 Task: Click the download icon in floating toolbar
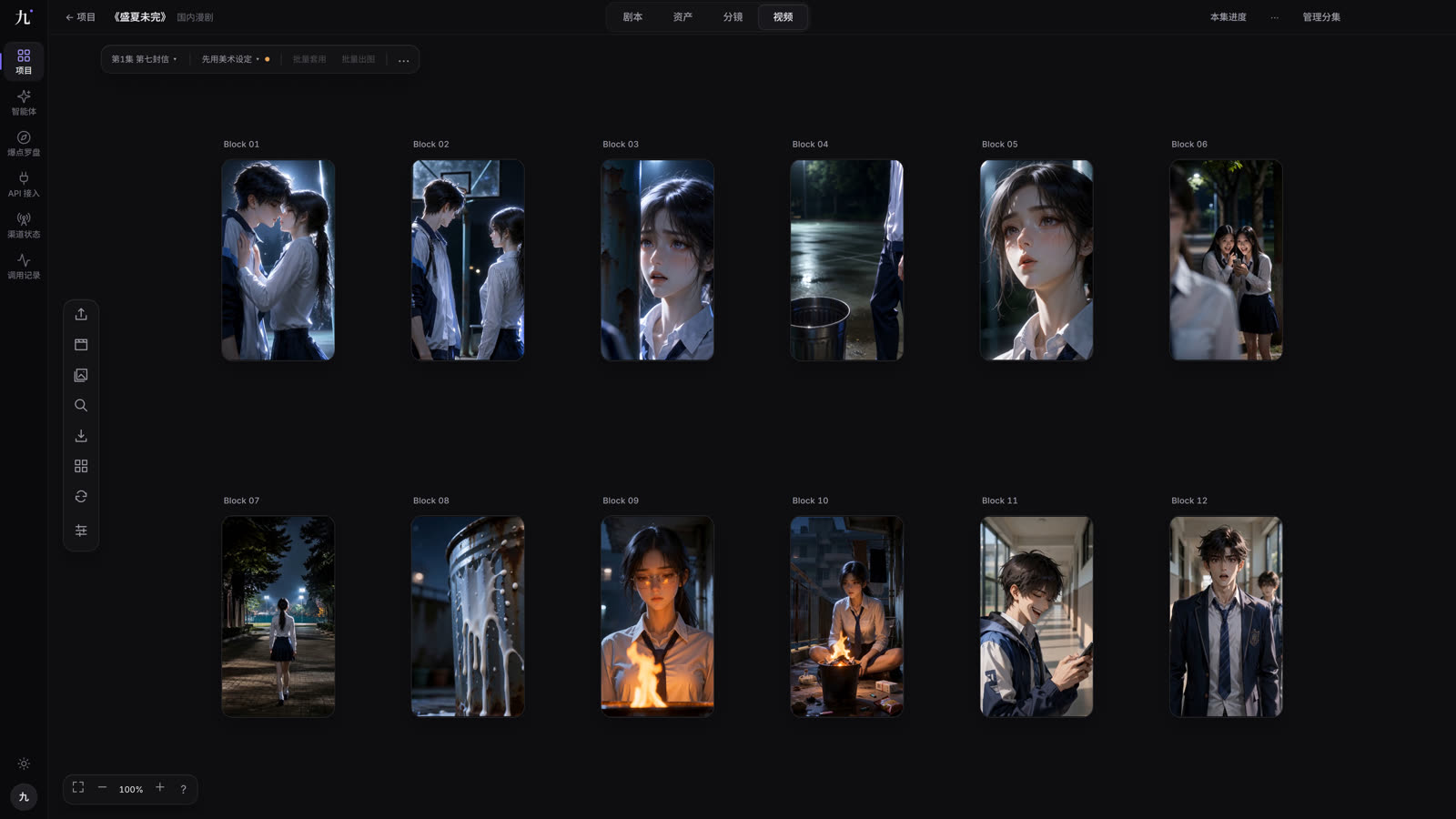(81, 436)
